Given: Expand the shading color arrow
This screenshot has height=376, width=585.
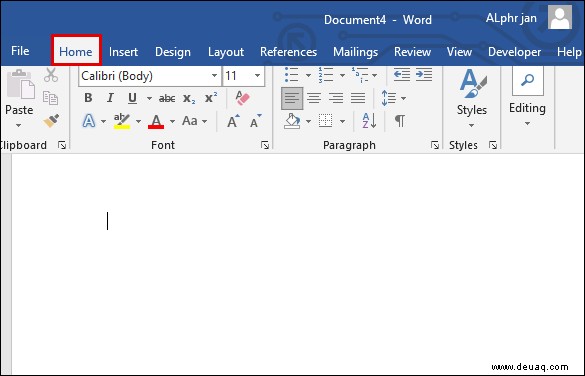Looking at the screenshot, I should [x=308, y=121].
